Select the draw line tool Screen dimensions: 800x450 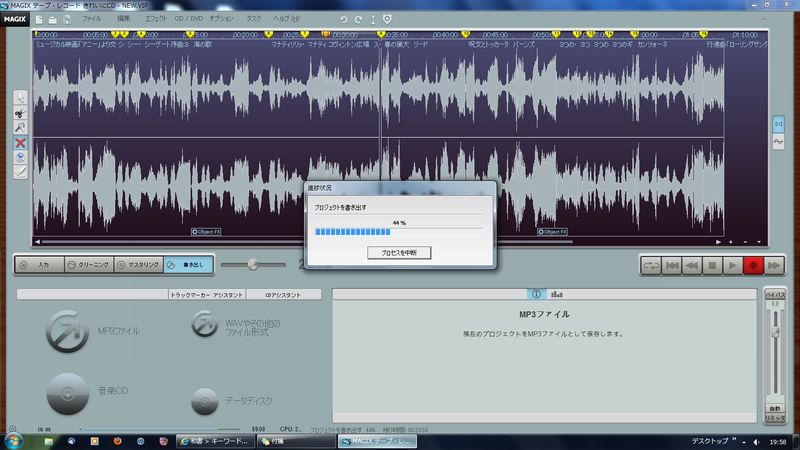pos(20,172)
